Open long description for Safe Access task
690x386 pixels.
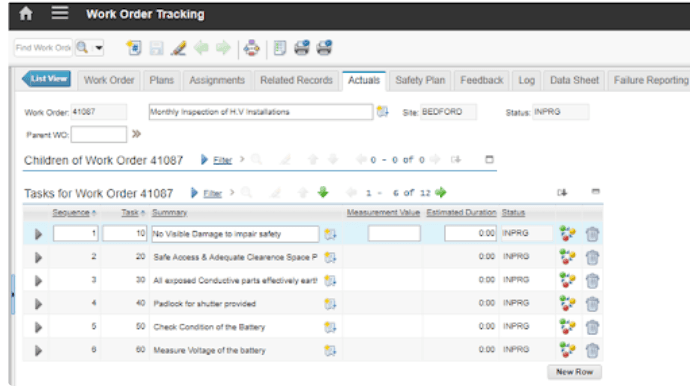(x=330, y=257)
